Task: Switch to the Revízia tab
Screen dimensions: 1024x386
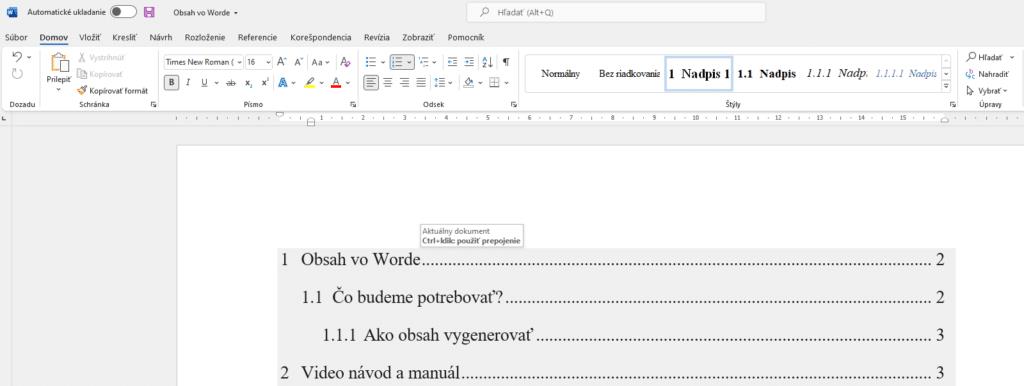Action: coord(377,37)
